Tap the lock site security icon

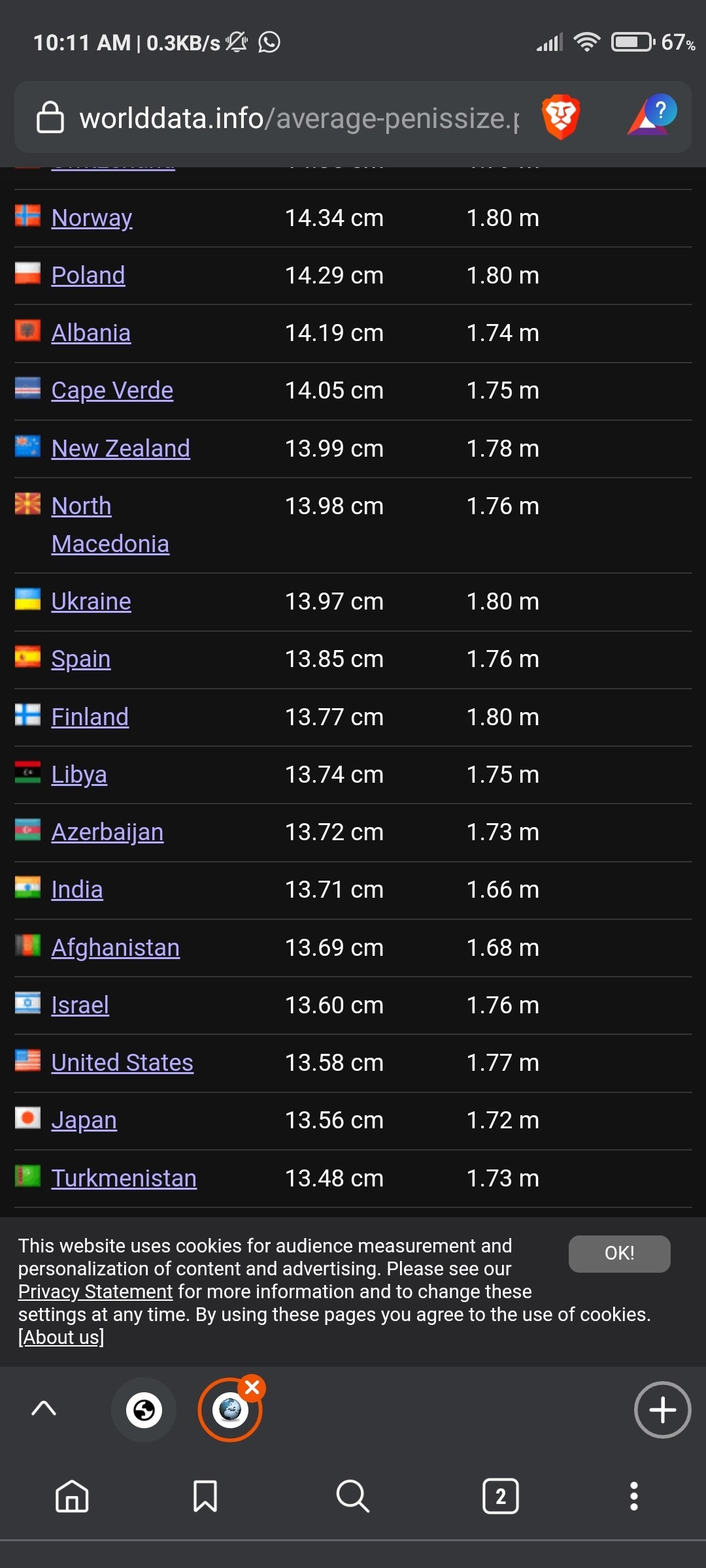[x=50, y=118]
